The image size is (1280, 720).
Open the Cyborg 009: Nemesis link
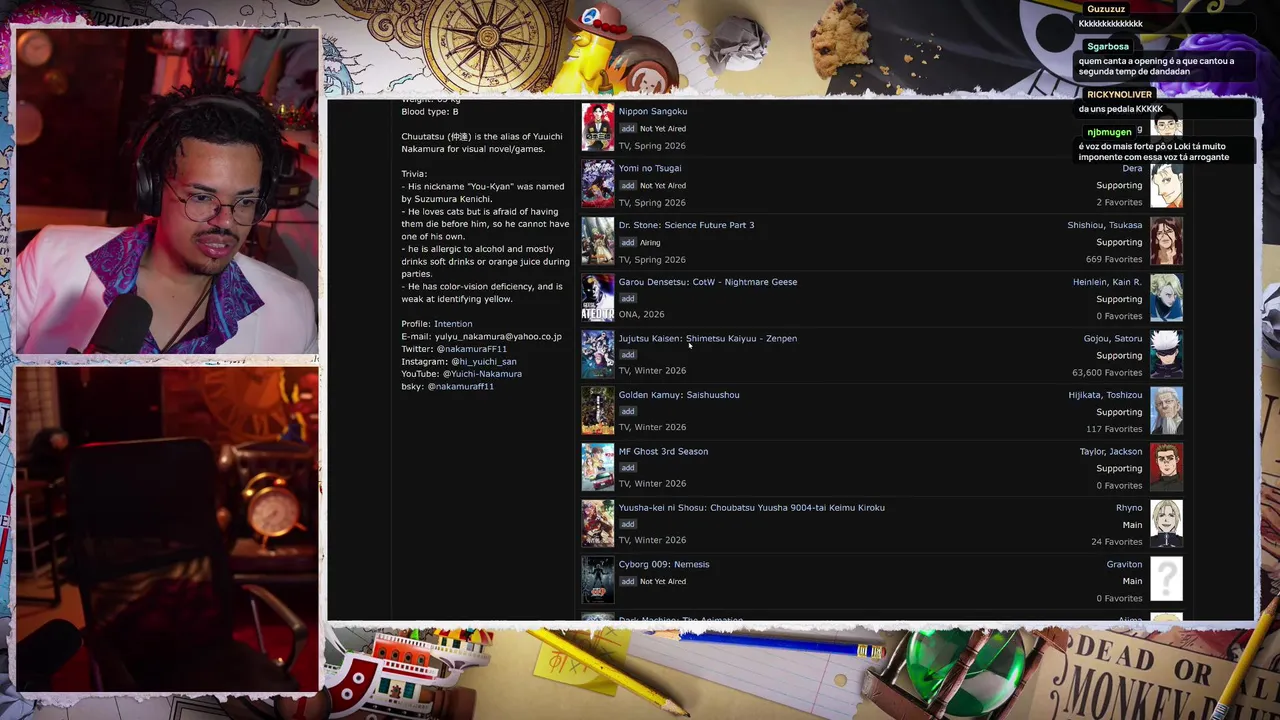pyautogui.click(x=663, y=564)
